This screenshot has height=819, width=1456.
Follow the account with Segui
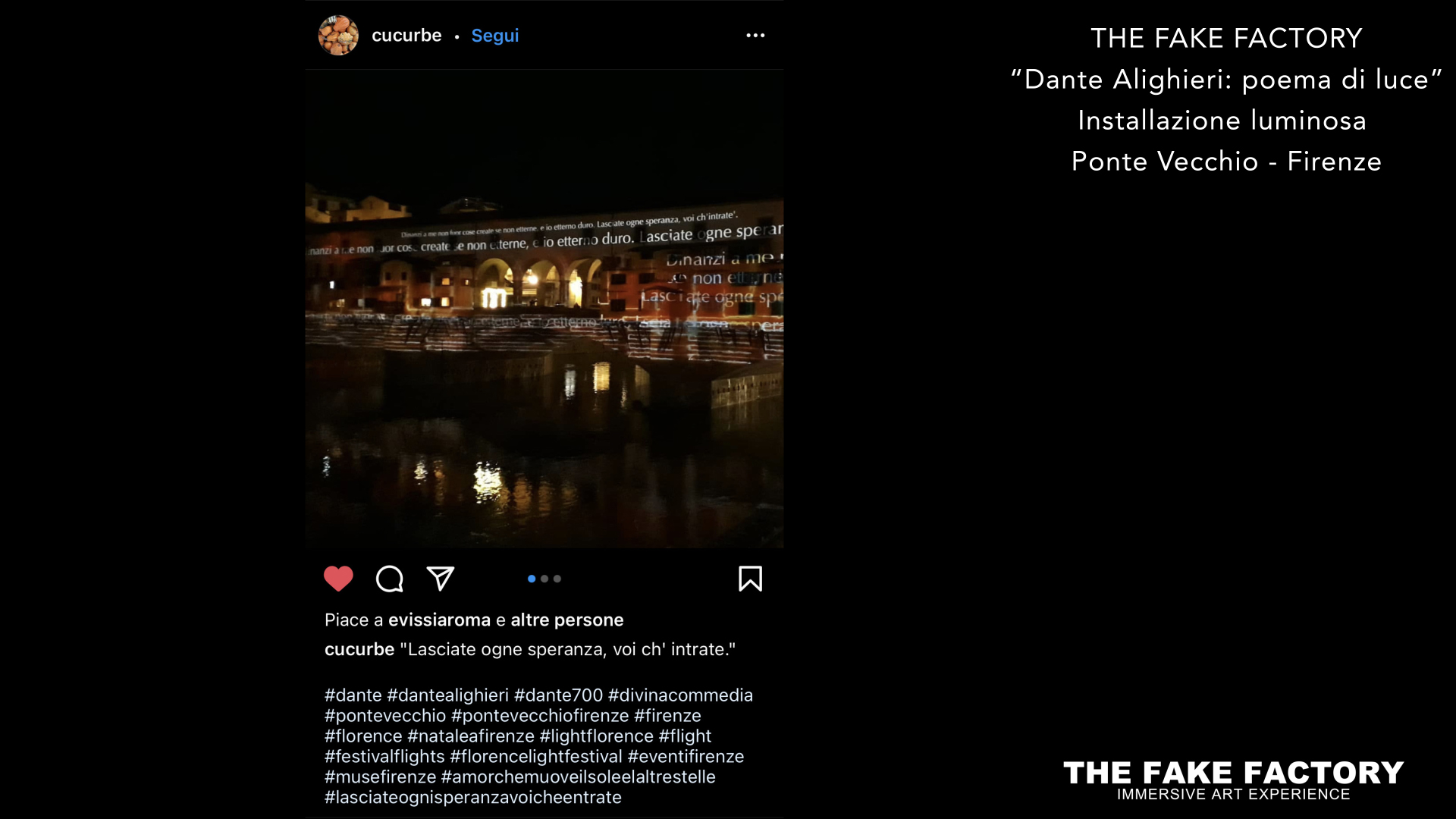495,36
